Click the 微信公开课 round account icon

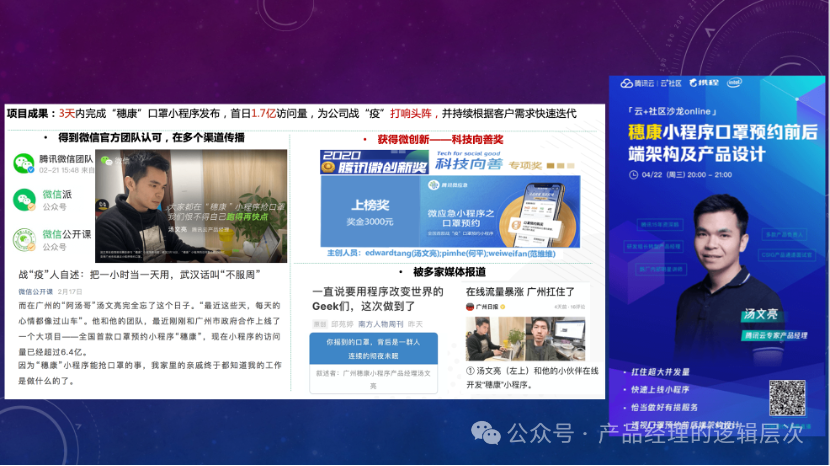pyautogui.click(x=24, y=239)
